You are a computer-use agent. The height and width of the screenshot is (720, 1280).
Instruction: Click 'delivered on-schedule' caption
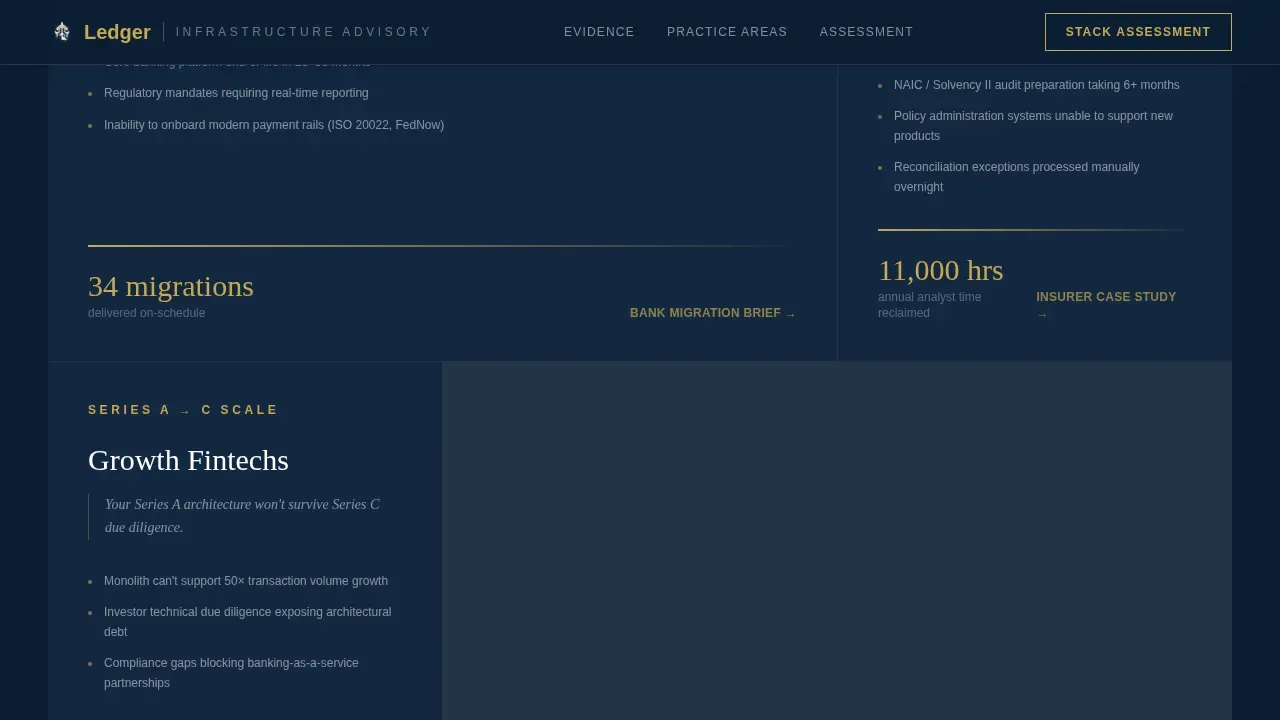[146, 313]
